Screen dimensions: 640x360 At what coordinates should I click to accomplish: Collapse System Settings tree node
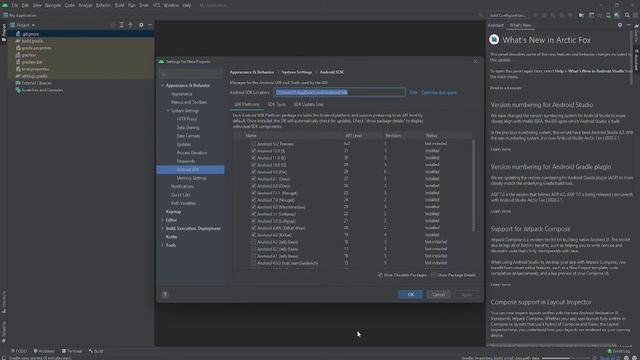(168, 111)
